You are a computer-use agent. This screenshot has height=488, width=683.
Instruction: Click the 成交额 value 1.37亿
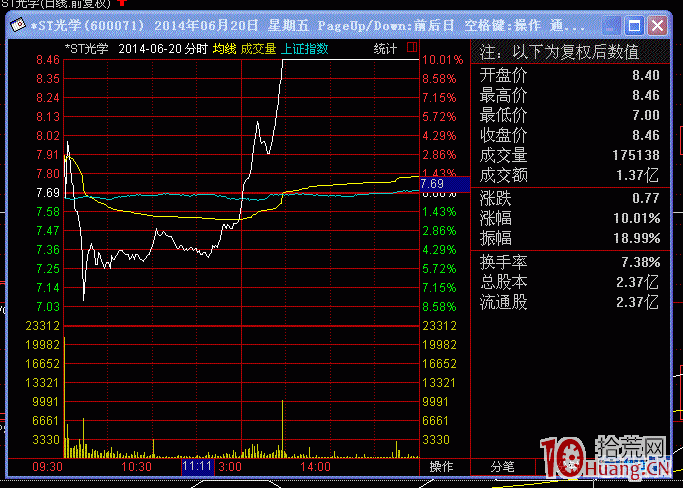point(638,175)
